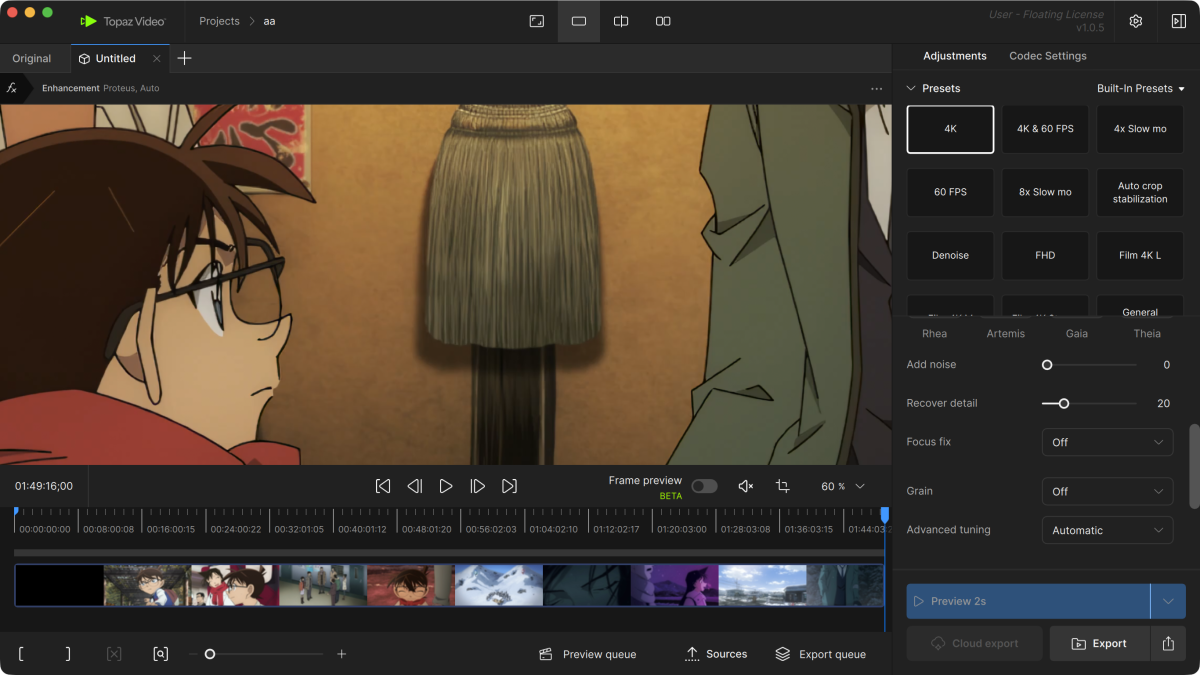Click the share export icon
The width and height of the screenshot is (1200, 675).
pos(1168,644)
